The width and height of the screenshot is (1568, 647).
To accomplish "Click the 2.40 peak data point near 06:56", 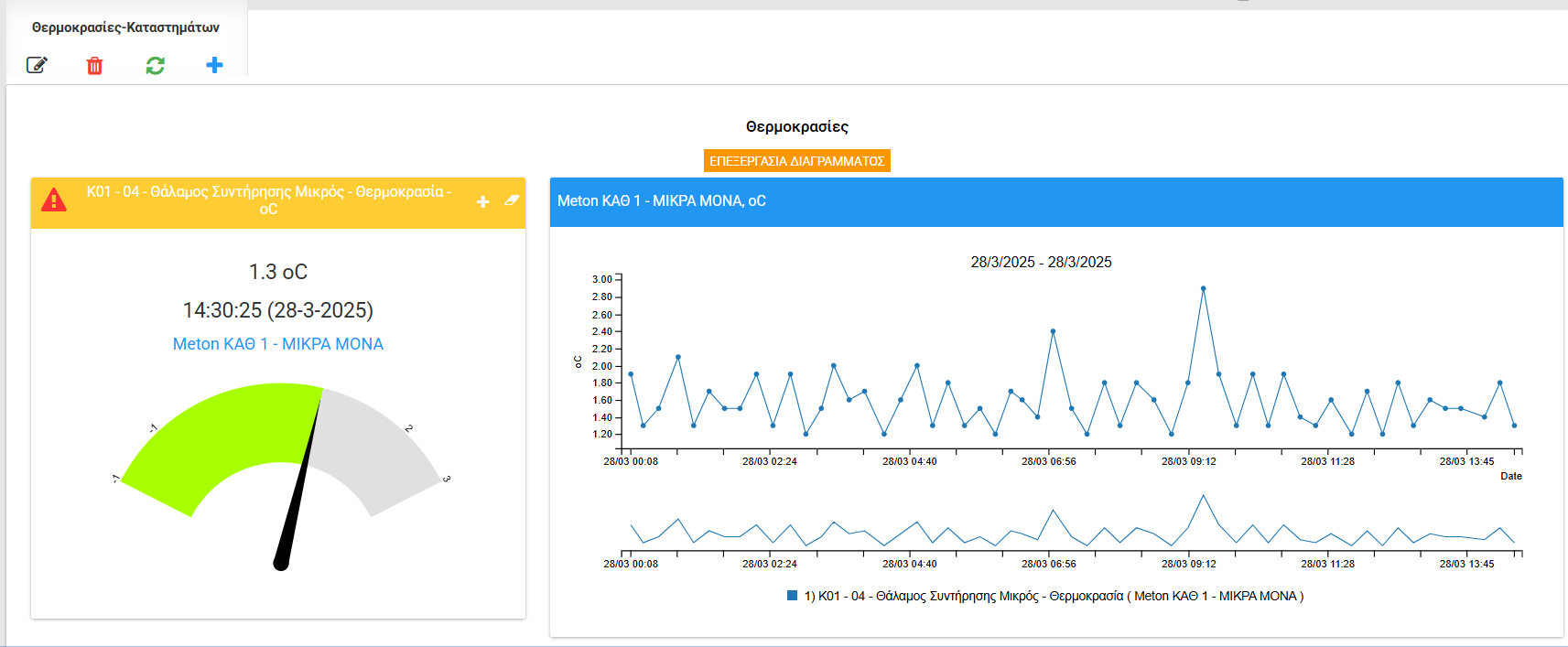I will [1053, 331].
